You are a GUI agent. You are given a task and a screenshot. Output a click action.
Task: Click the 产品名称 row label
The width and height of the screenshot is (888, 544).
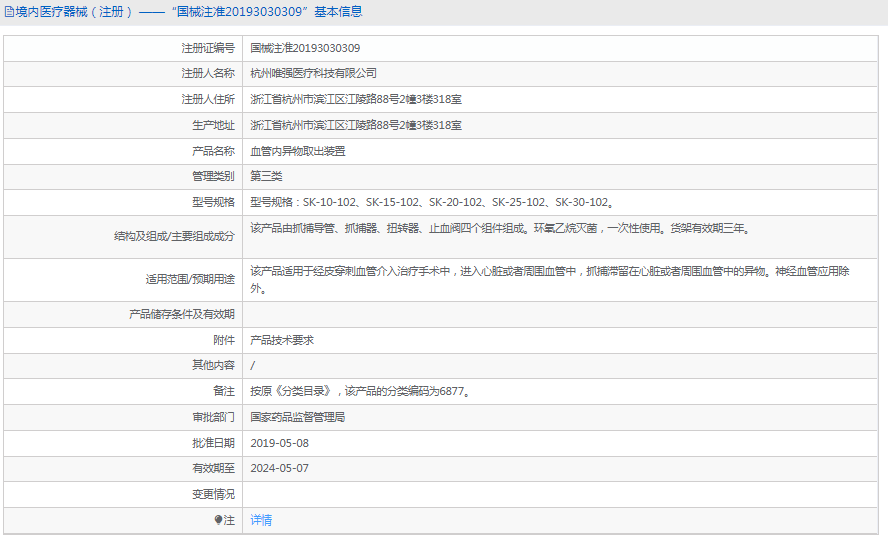(x=213, y=151)
